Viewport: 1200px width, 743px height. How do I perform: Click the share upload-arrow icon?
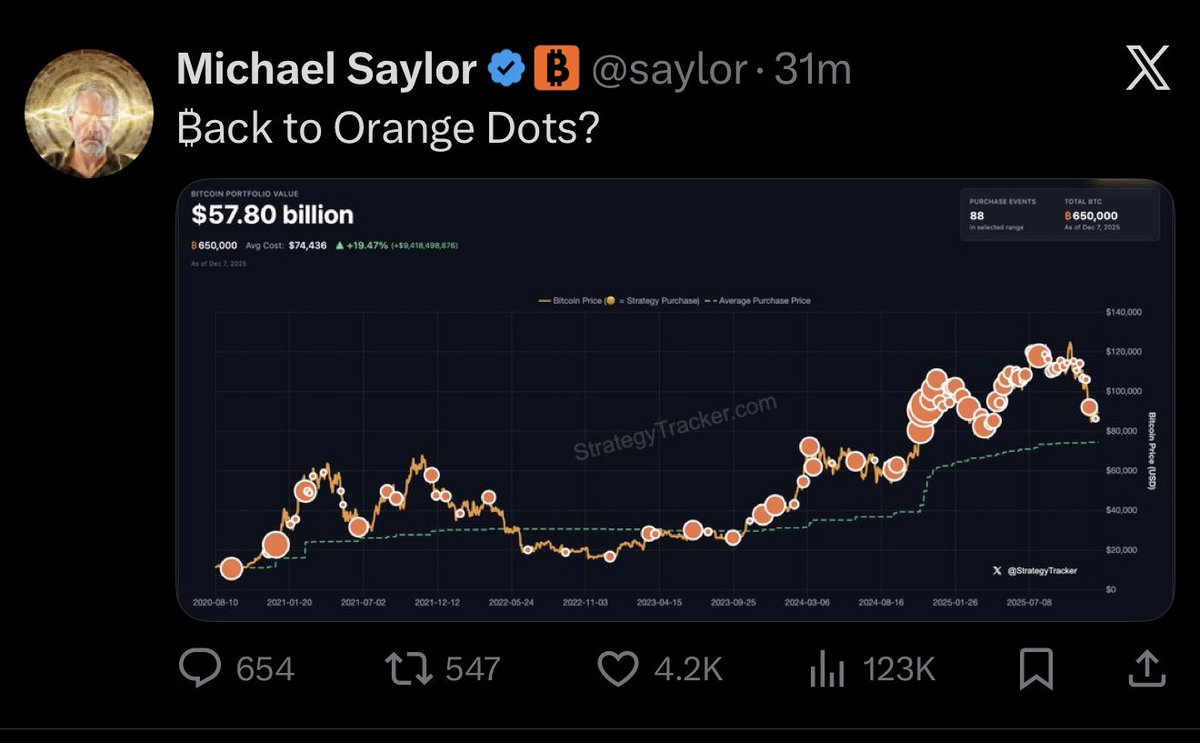point(1145,668)
